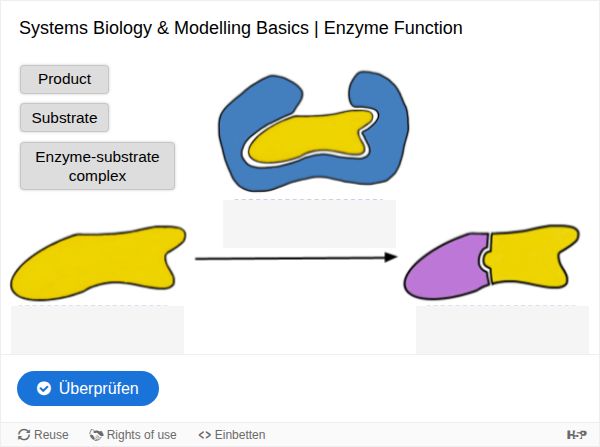Screen dimensions: 600x447
Task: Click the blue enzyme complex image
Action: [x=313, y=131]
